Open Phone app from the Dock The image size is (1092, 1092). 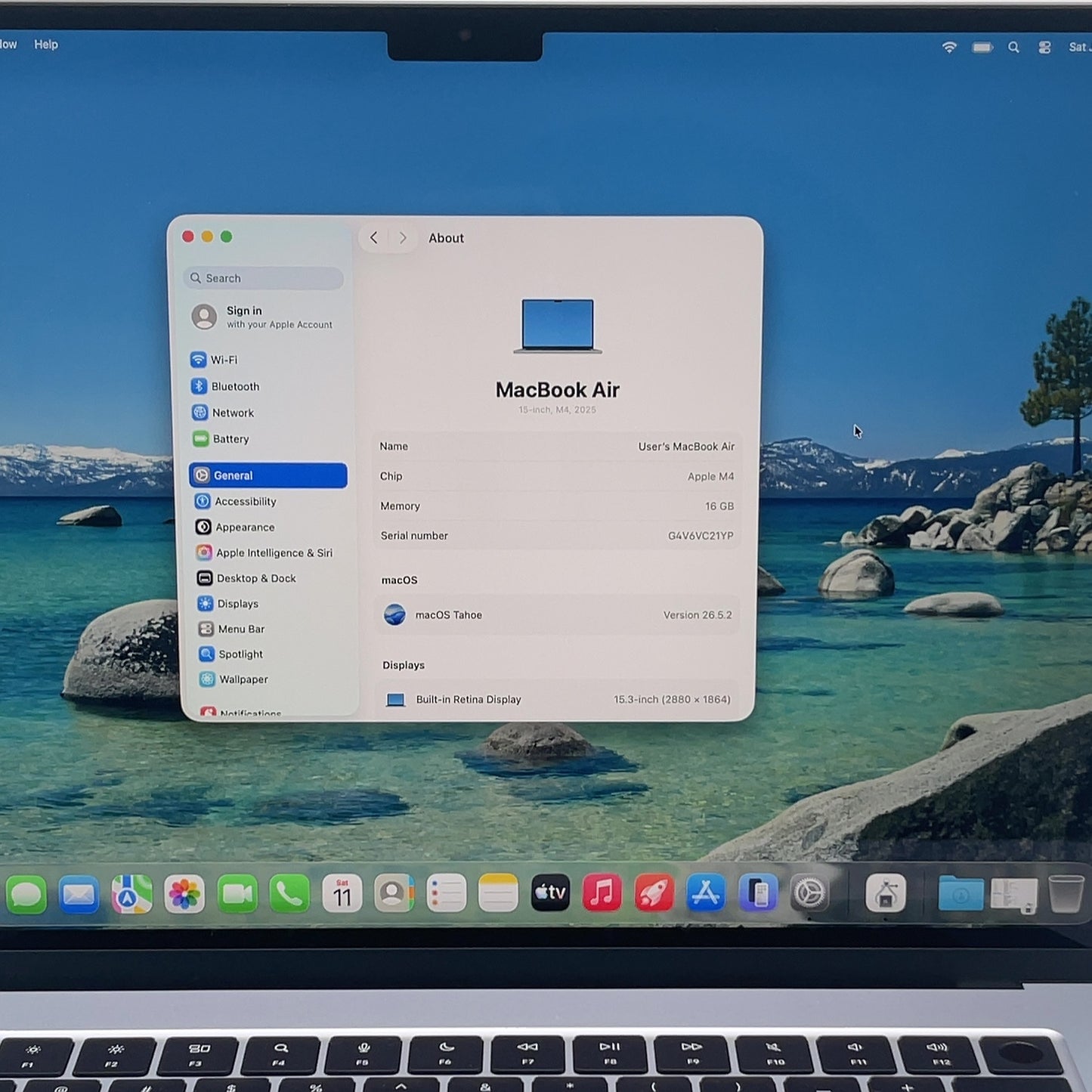pyautogui.click(x=289, y=895)
